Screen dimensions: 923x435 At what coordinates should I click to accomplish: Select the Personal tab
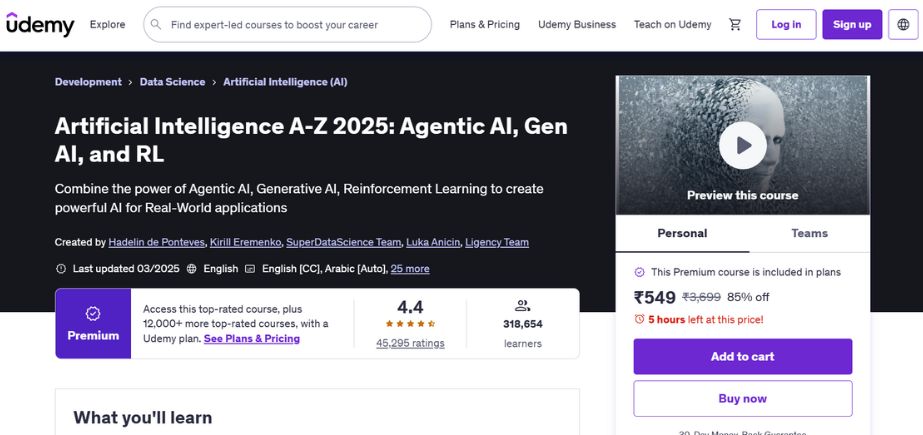pos(682,234)
